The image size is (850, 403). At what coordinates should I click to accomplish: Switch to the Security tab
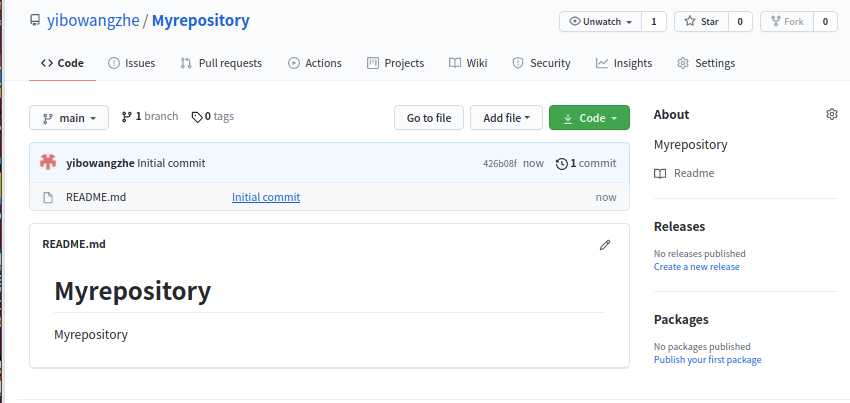click(542, 63)
